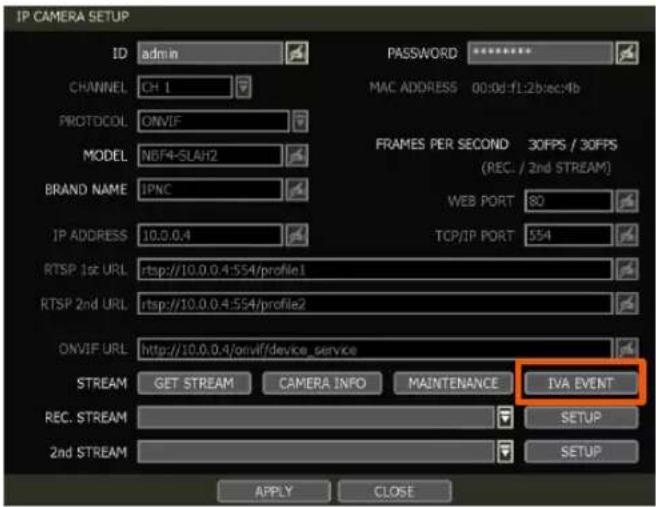Apply the IP camera settings
The image size is (656, 507).
(x=274, y=491)
